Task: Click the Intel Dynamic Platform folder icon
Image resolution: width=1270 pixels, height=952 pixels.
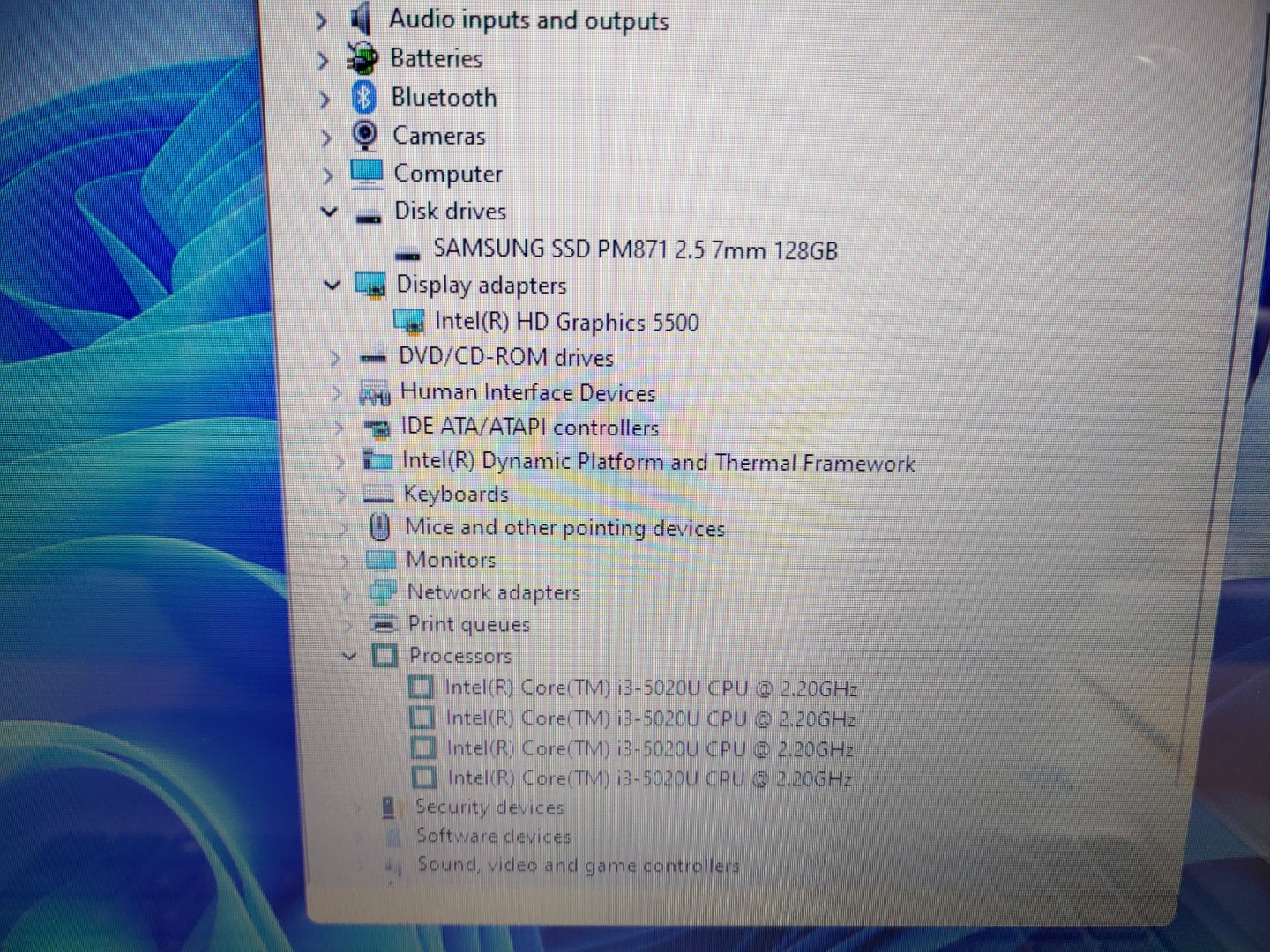Action: 377,460
